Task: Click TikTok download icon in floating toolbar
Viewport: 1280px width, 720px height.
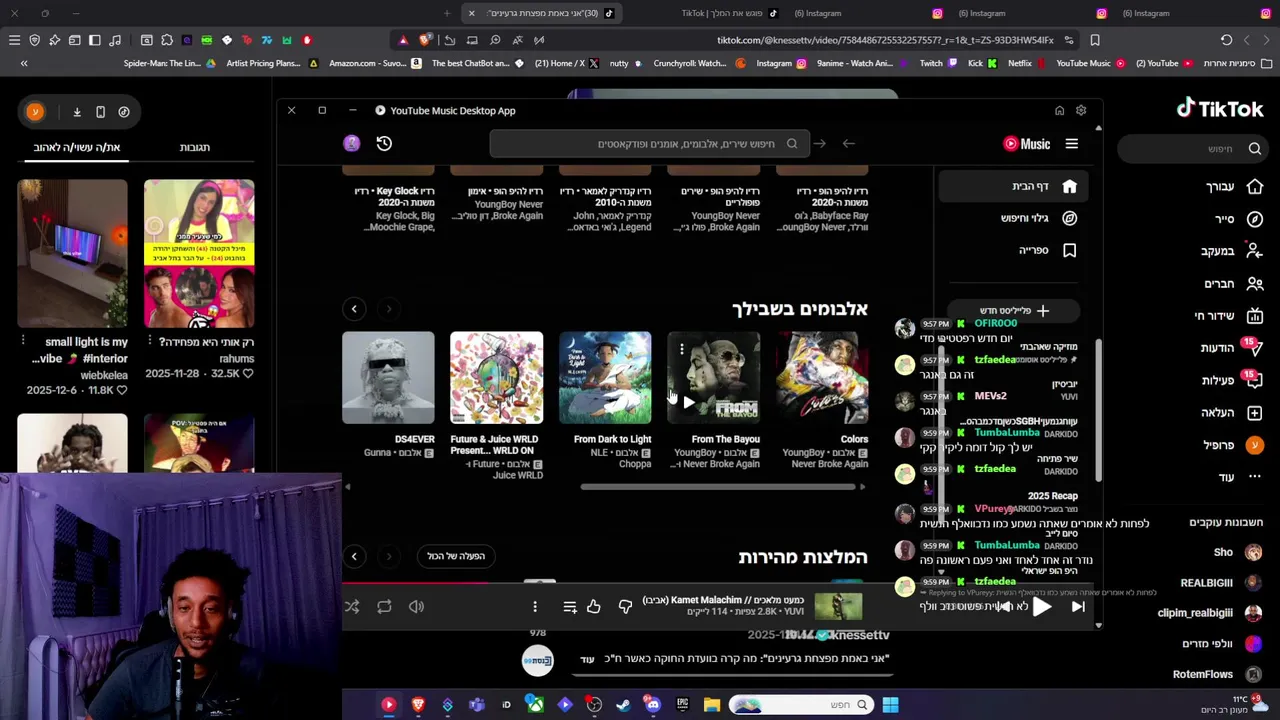Action: pos(77,112)
